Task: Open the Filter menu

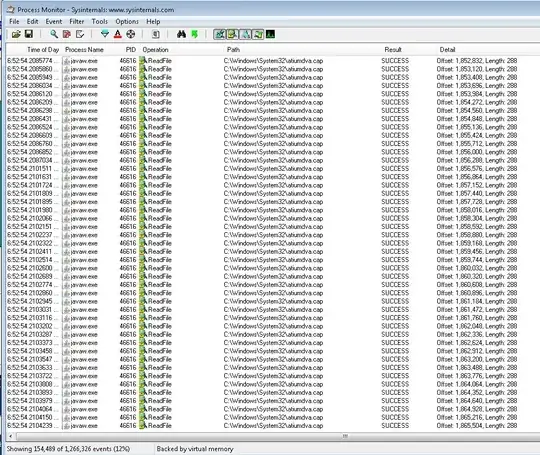Action: tap(77, 21)
